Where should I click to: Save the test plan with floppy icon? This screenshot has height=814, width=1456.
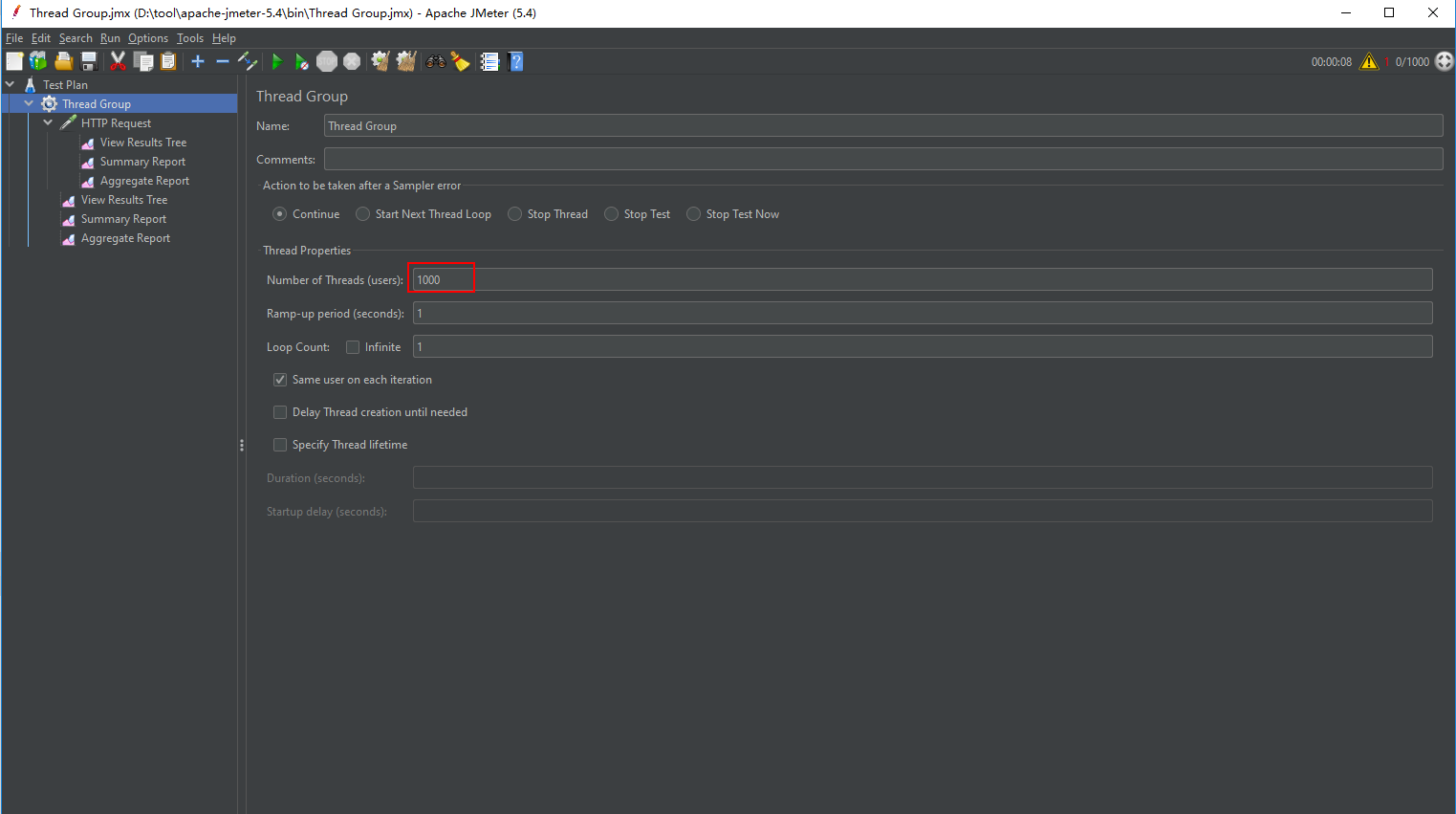[x=89, y=61]
